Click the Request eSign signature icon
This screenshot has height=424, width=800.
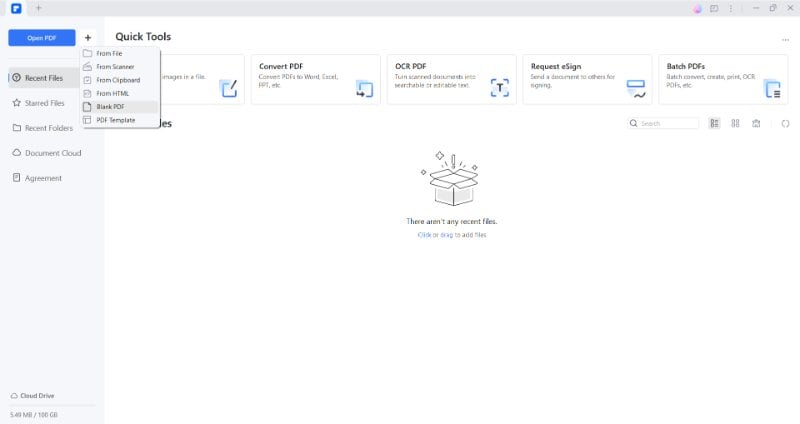pos(636,89)
